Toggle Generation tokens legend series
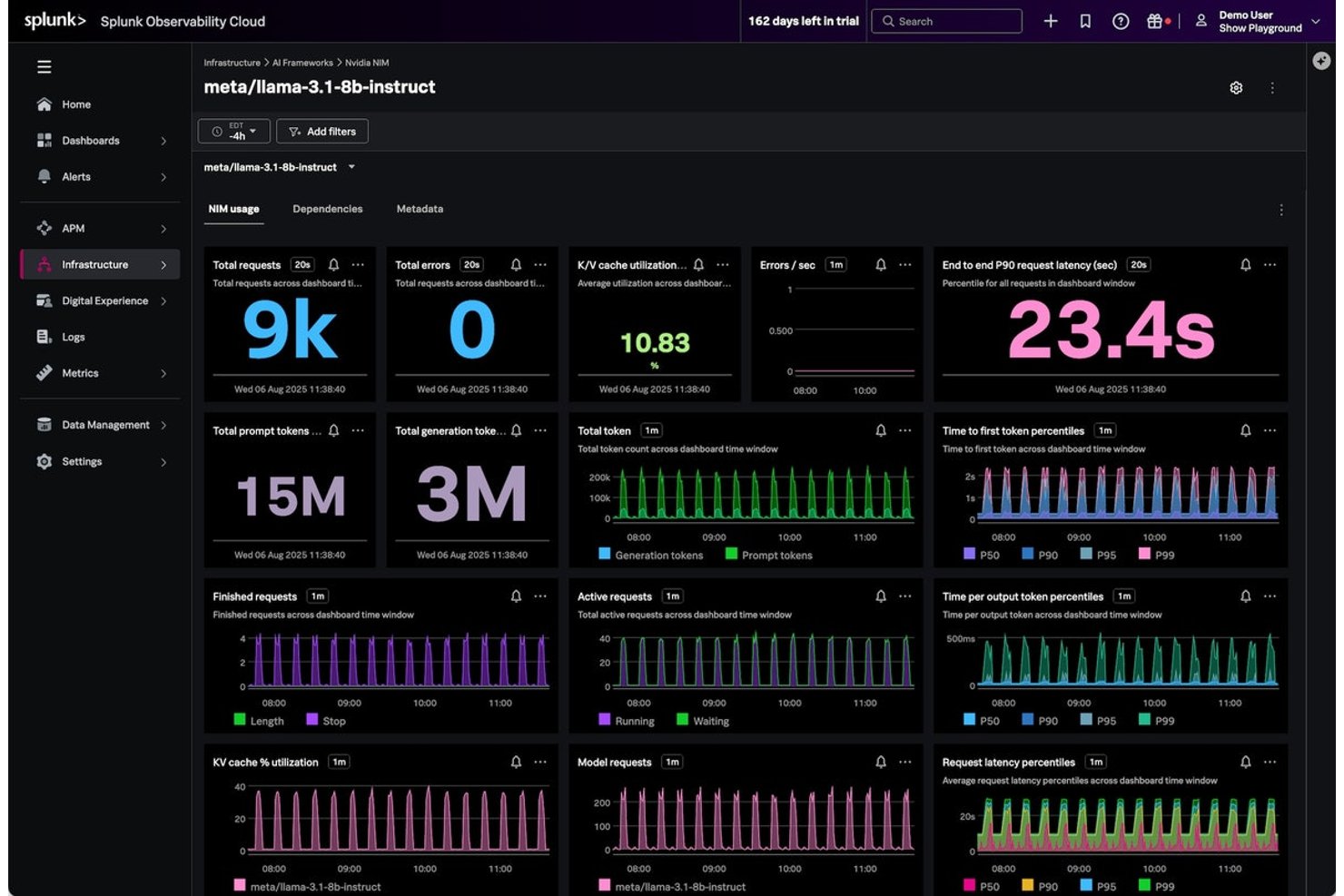1344x896 pixels. point(650,555)
